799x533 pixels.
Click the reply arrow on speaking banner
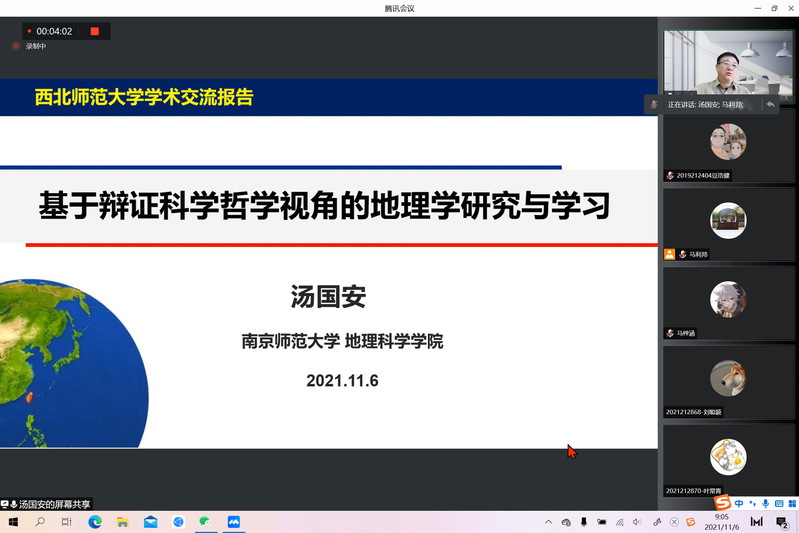coord(771,104)
